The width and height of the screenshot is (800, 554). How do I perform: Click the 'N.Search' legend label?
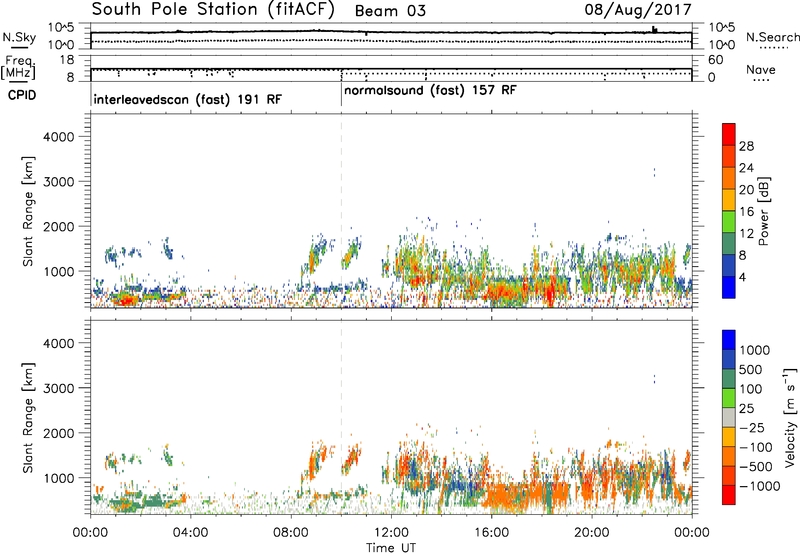[x=772, y=37]
